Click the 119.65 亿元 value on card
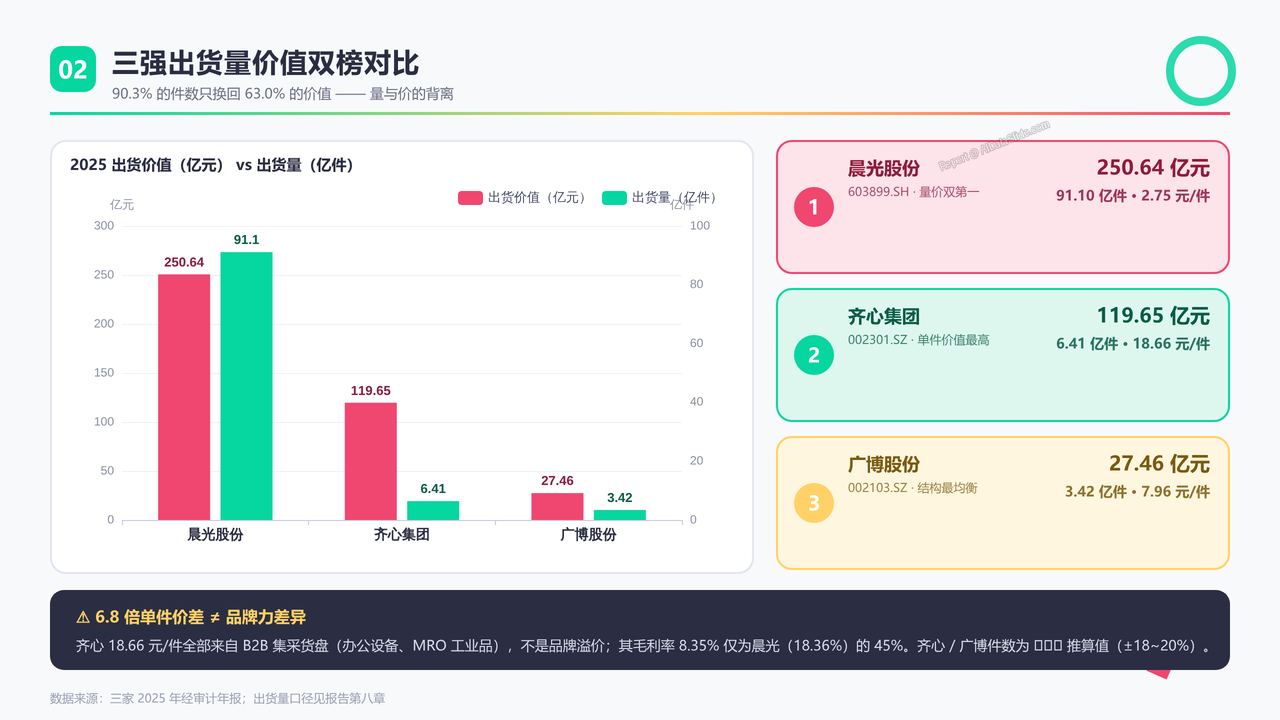 click(x=1153, y=316)
